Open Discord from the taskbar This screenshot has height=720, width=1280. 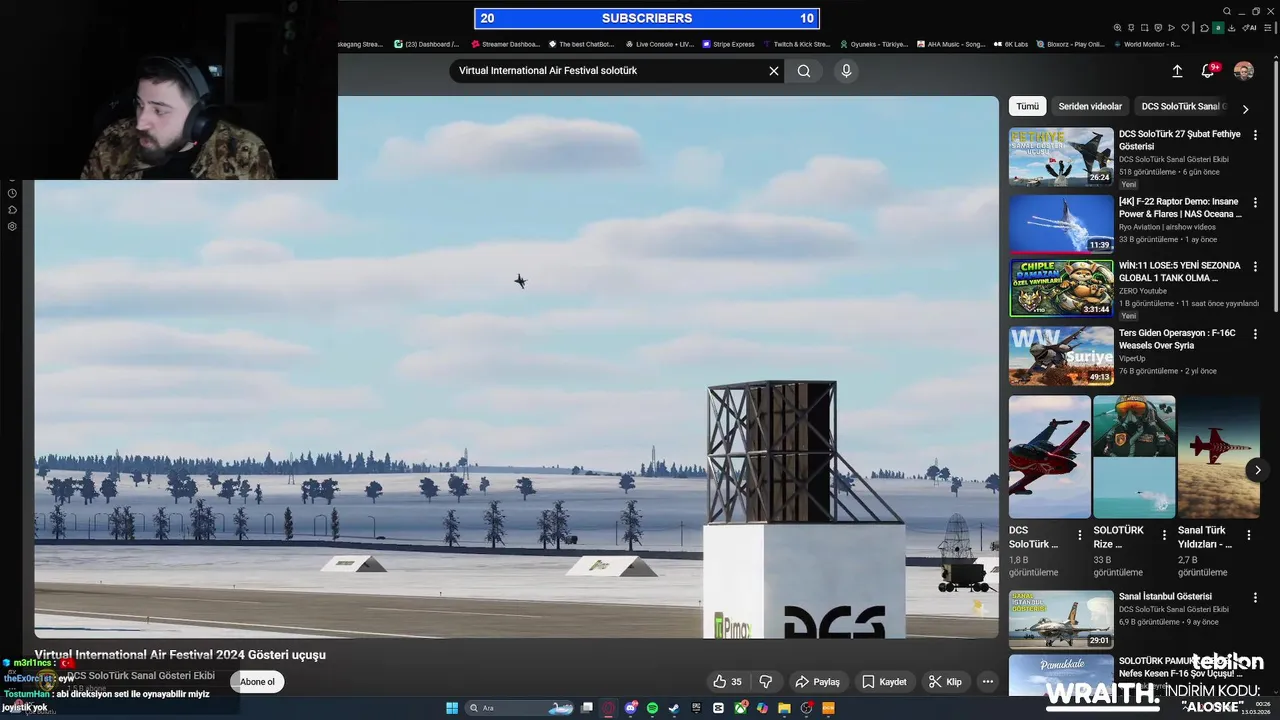[631, 708]
